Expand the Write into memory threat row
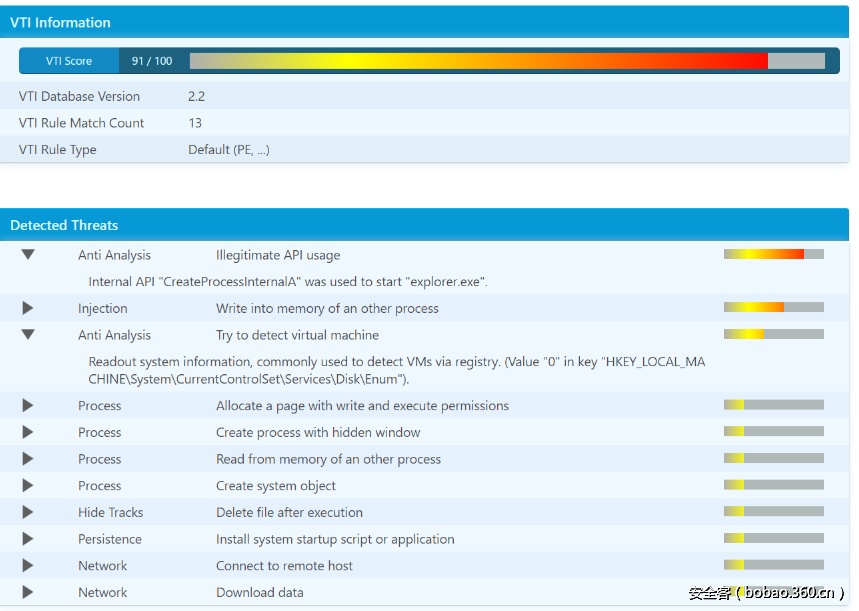 (x=28, y=308)
